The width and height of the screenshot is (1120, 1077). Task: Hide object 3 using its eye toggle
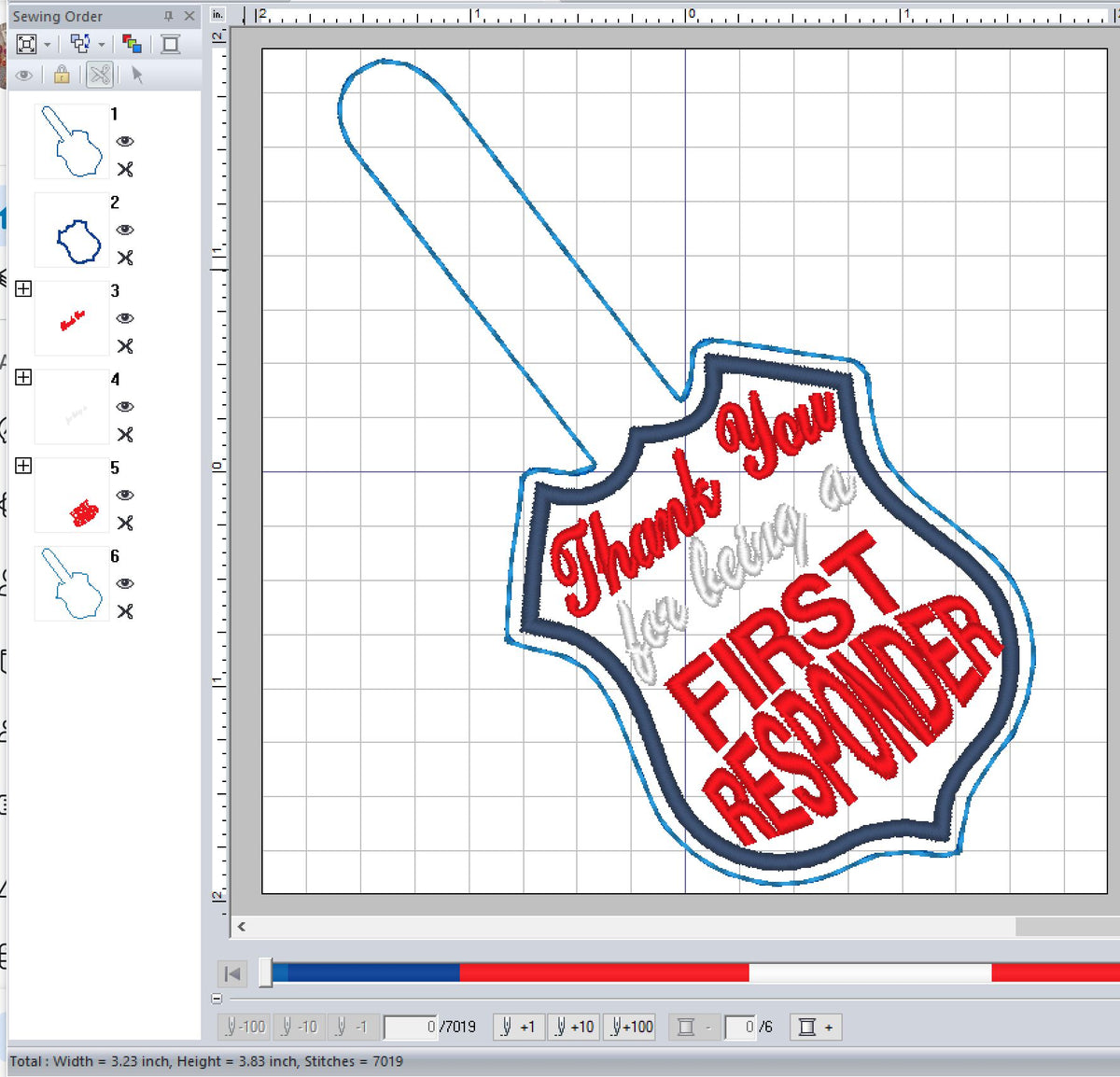(125, 318)
